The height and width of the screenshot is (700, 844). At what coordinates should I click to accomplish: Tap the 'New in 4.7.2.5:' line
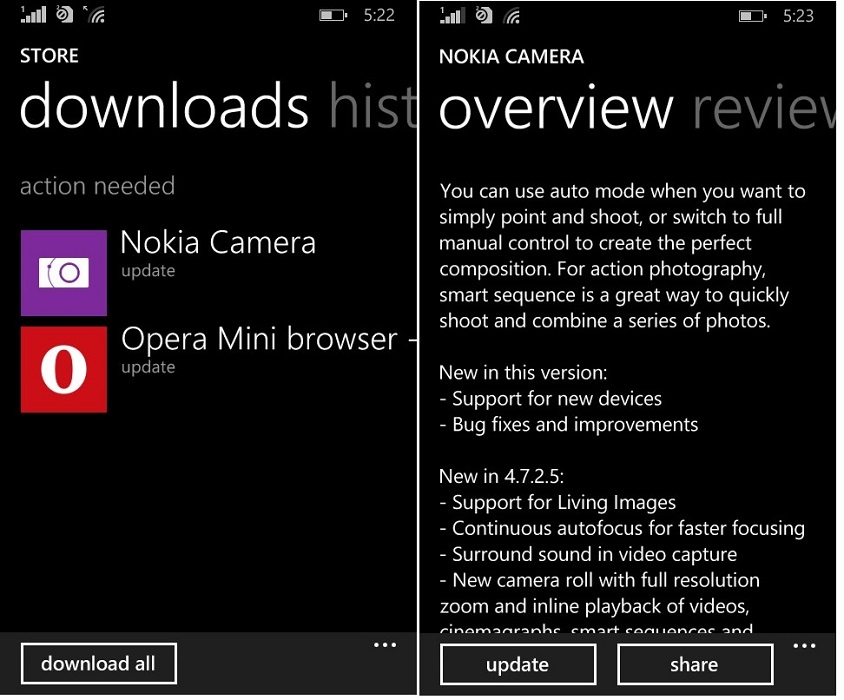click(502, 477)
